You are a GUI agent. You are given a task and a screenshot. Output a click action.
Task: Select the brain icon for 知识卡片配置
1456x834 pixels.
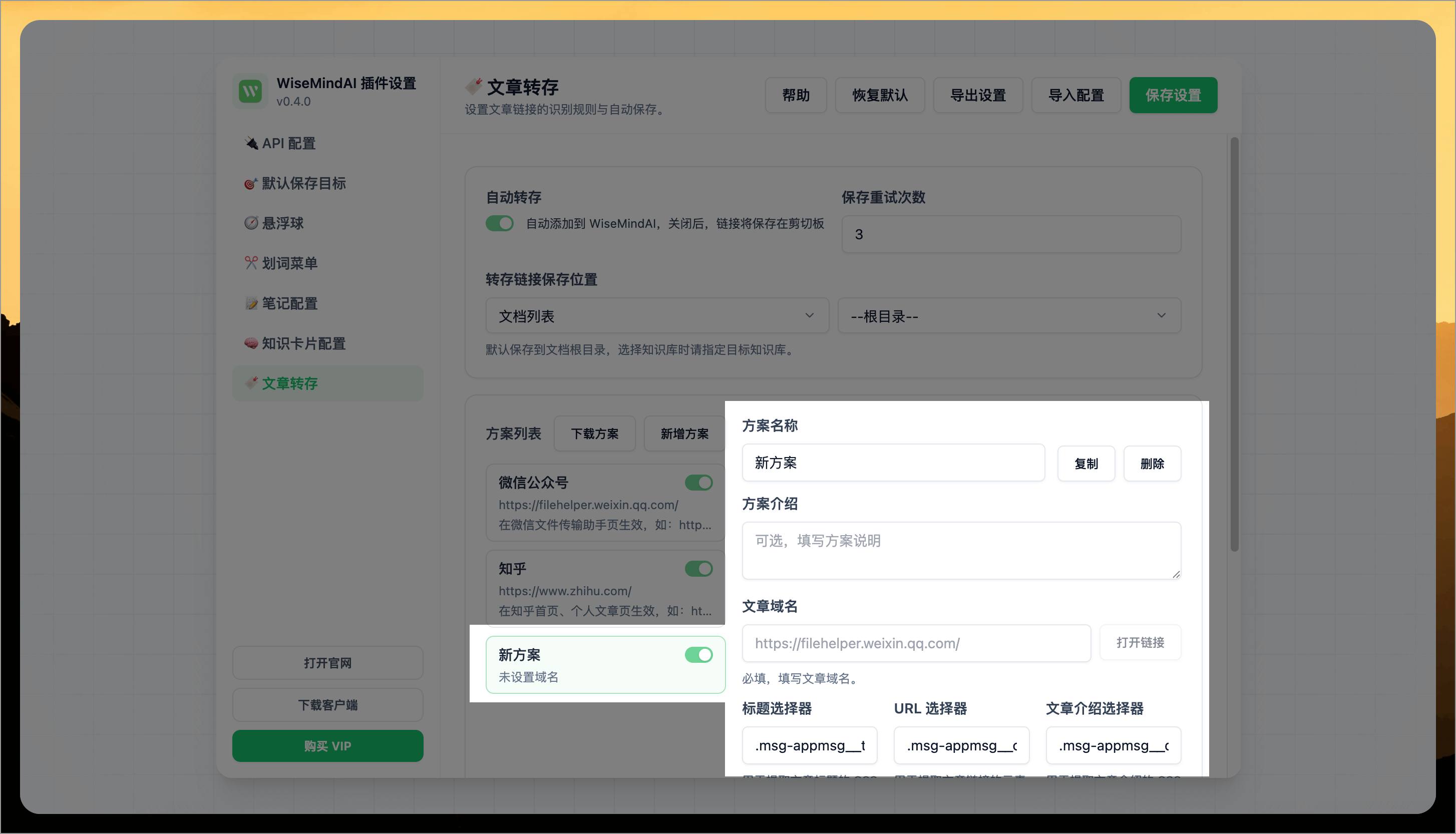tap(251, 343)
